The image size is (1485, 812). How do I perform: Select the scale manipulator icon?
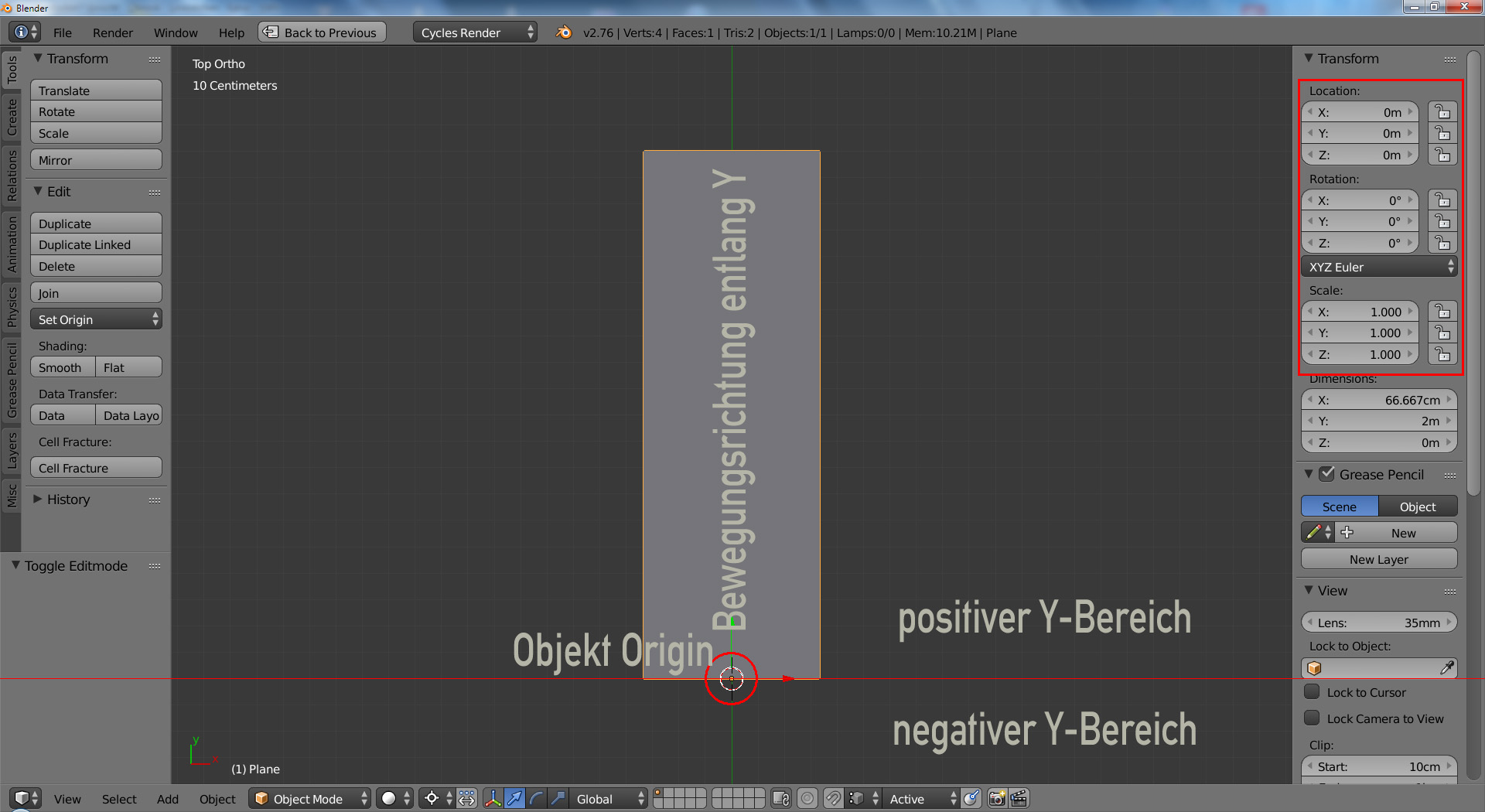tap(558, 799)
